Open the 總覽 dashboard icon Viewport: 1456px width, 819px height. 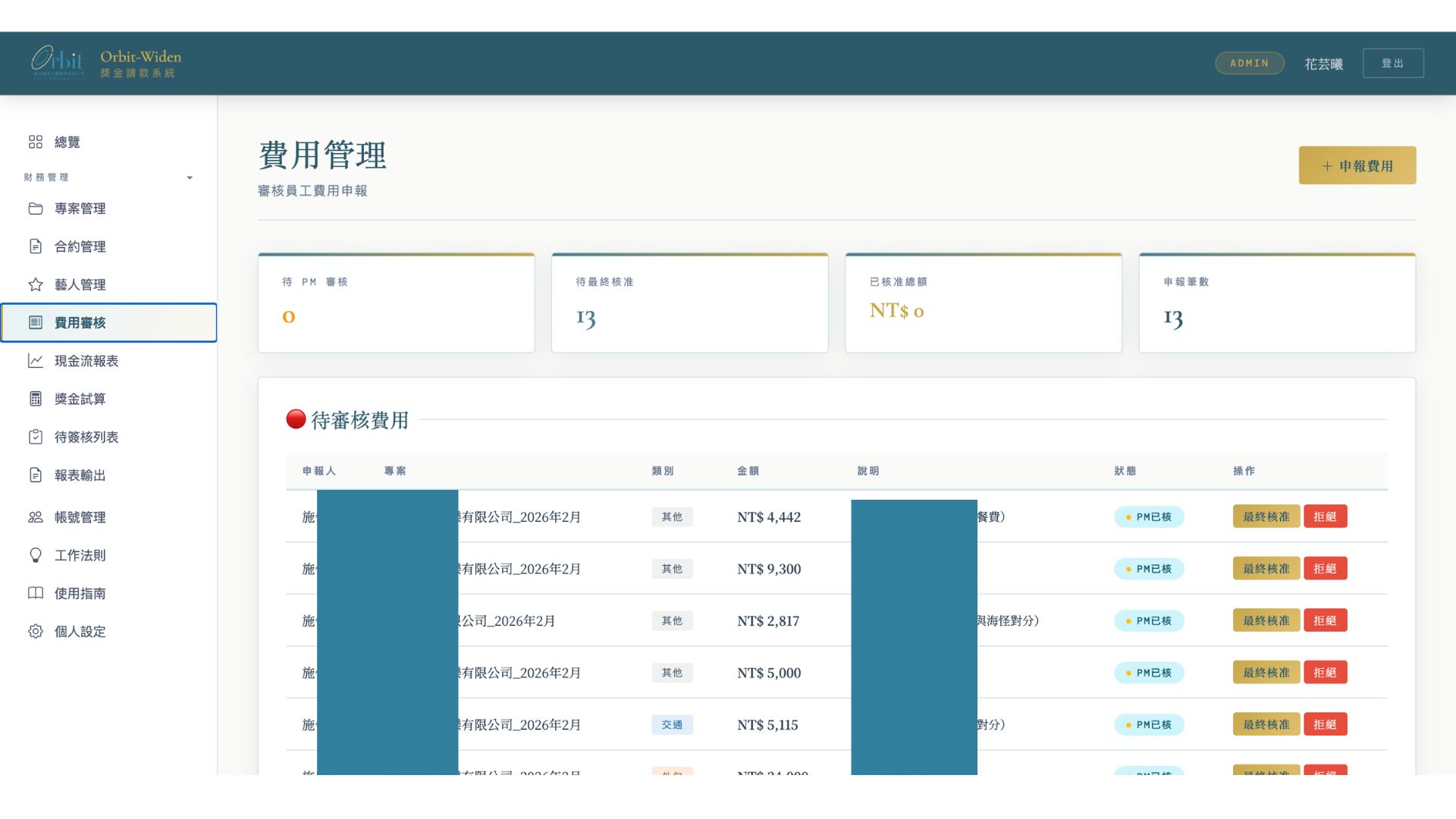[36, 142]
